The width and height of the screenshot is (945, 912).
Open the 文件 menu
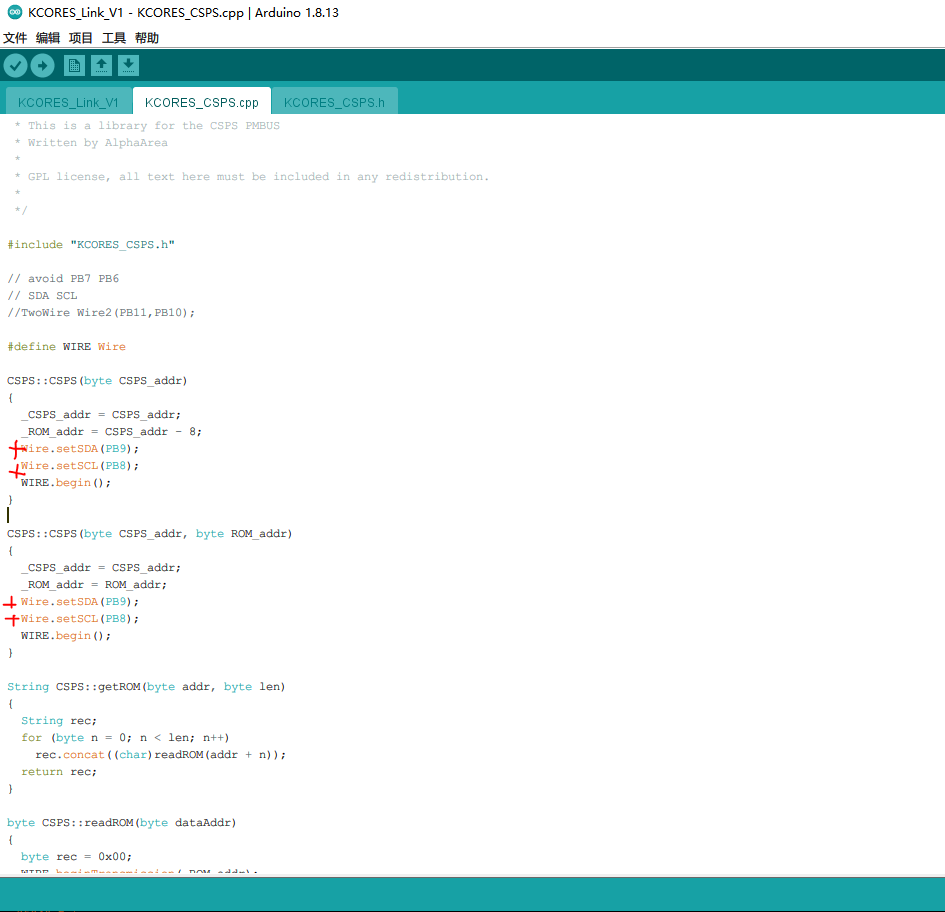click(x=15, y=37)
